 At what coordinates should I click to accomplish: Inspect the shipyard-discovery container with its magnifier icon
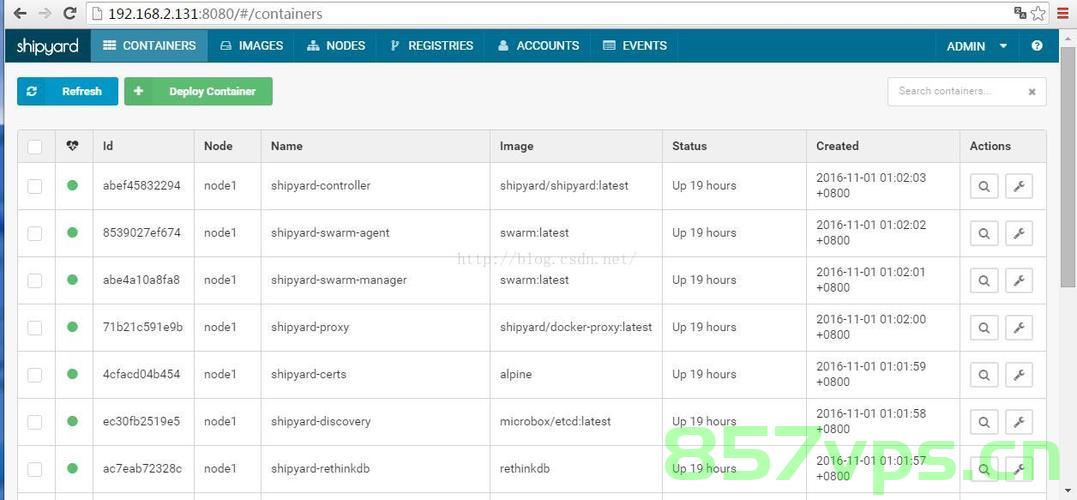tap(984, 422)
